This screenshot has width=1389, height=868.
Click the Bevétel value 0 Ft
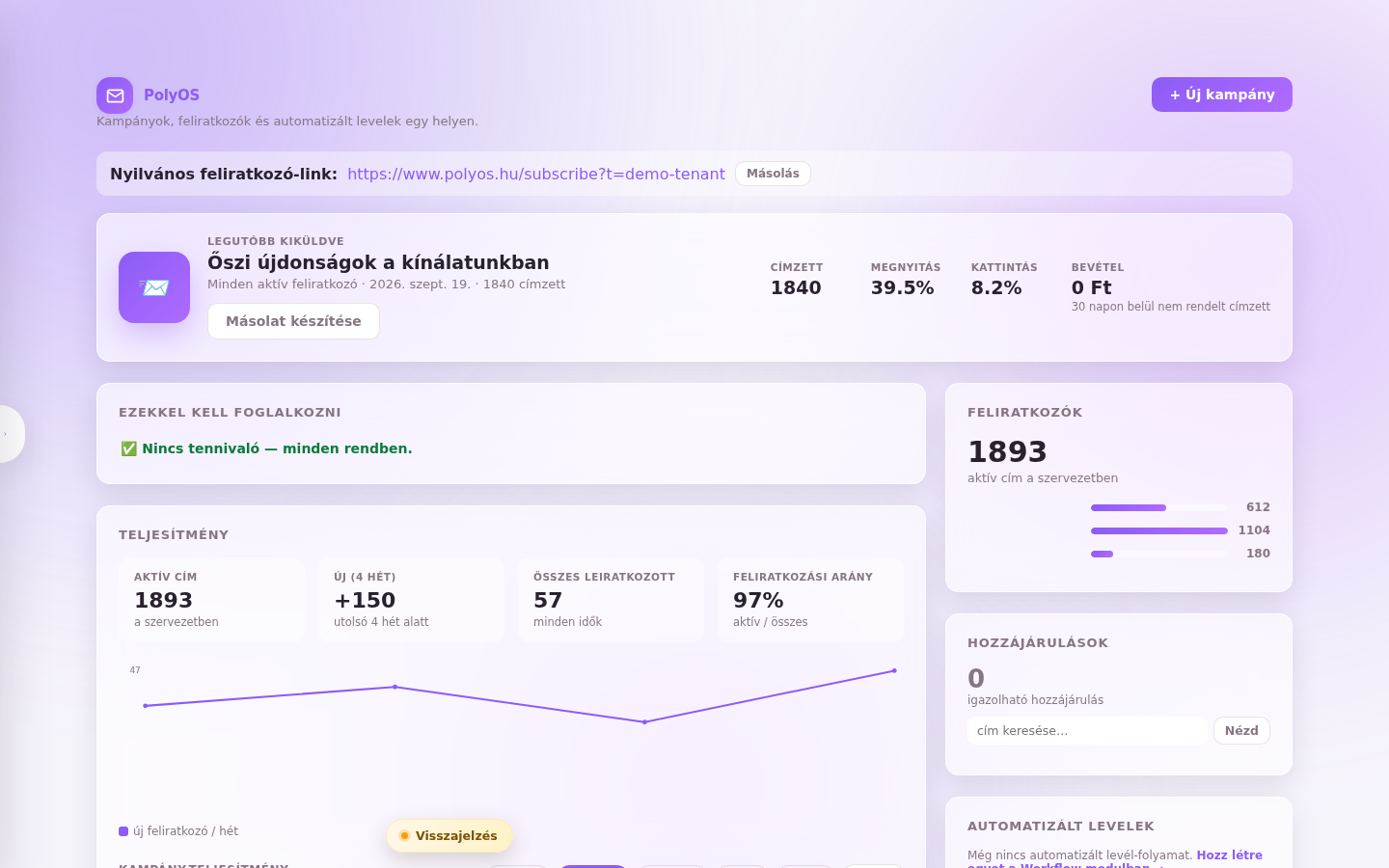(1092, 287)
